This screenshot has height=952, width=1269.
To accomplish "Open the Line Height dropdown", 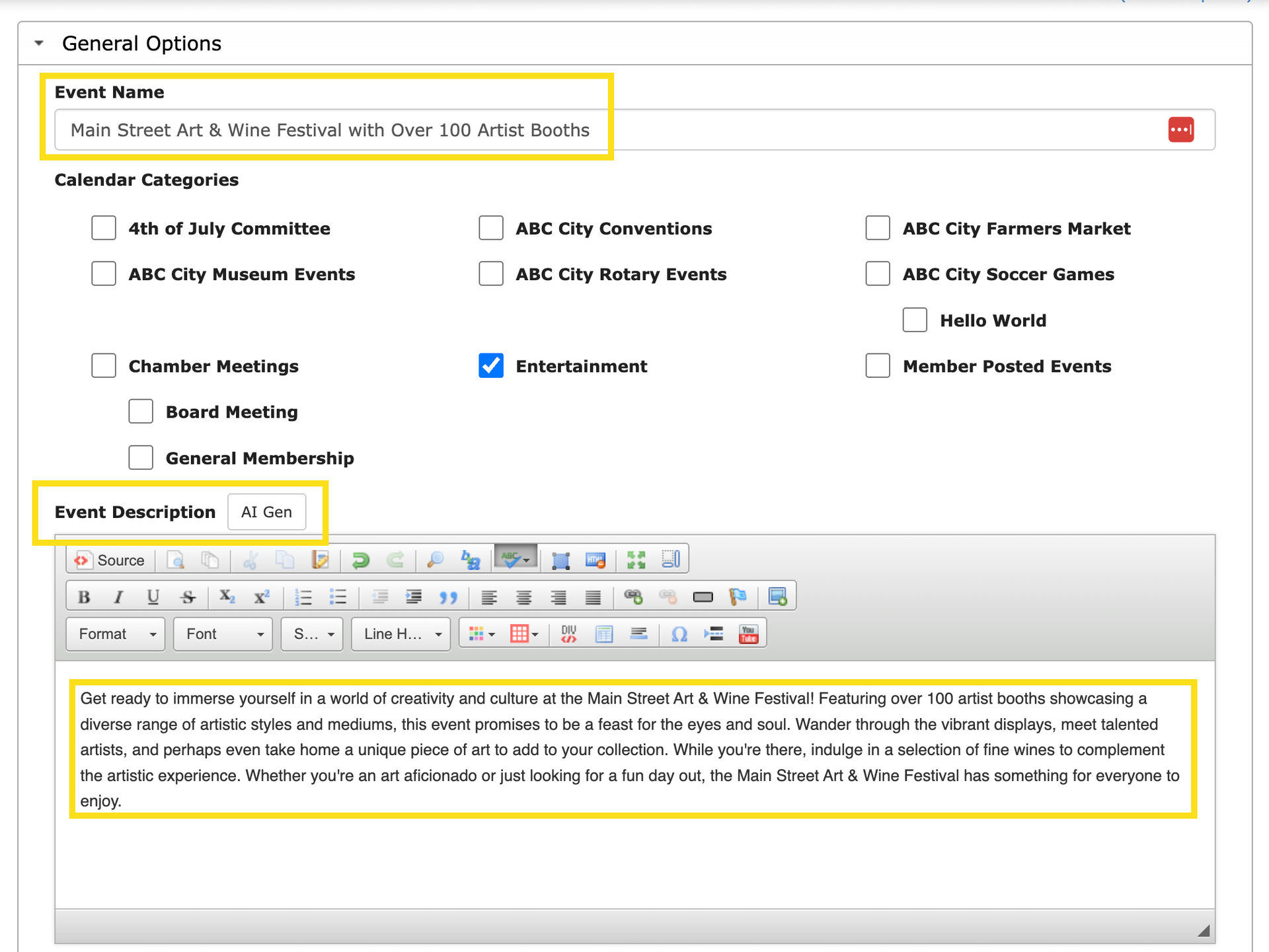I will [400, 634].
